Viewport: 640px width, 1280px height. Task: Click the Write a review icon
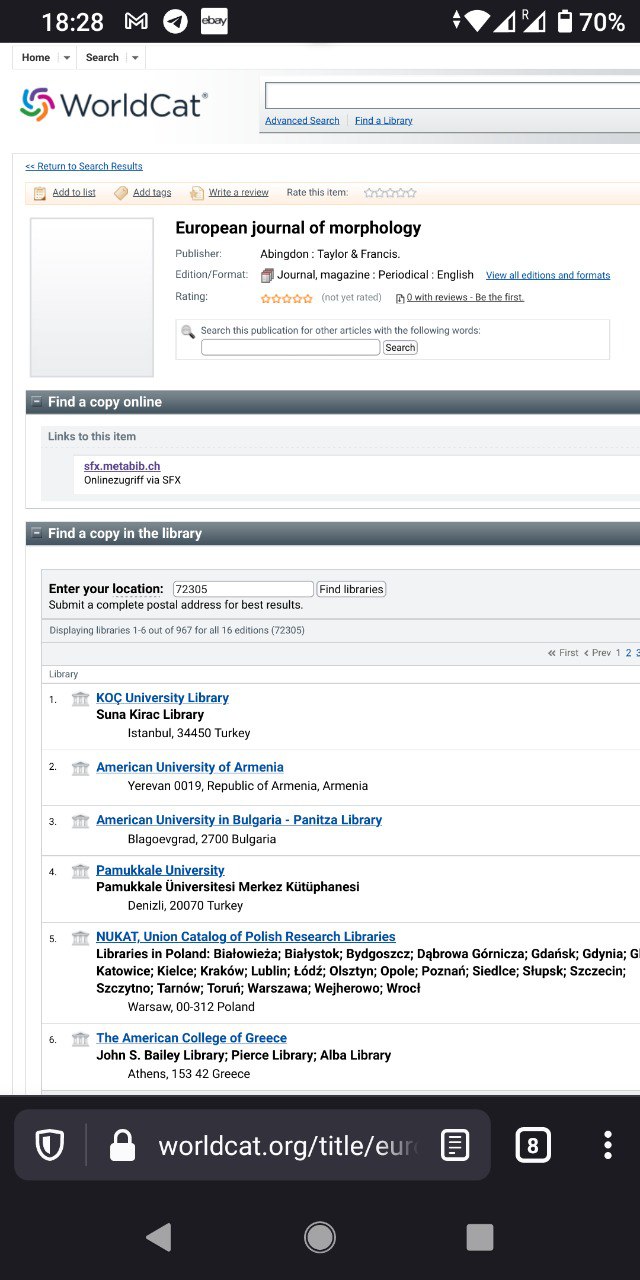coord(197,193)
